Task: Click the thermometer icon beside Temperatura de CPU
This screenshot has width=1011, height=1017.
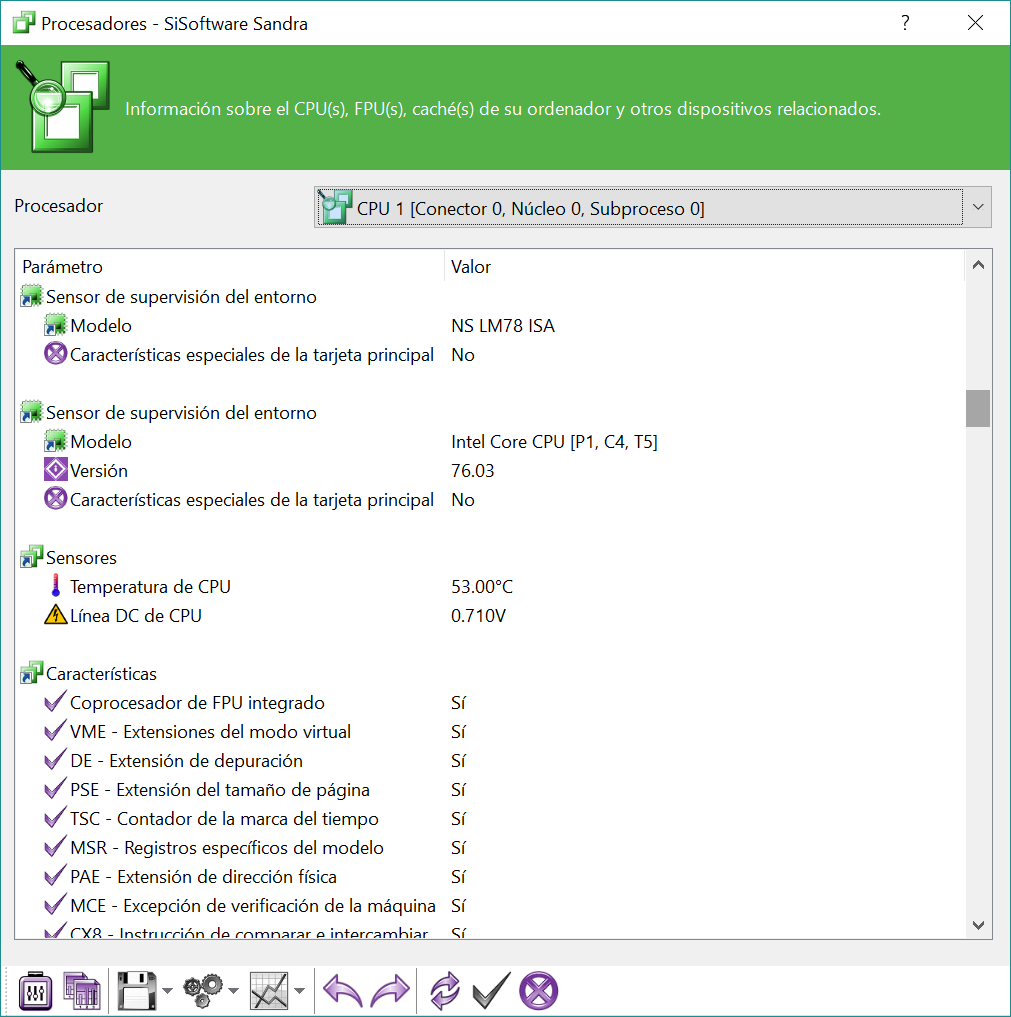Action: (x=56, y=586)
